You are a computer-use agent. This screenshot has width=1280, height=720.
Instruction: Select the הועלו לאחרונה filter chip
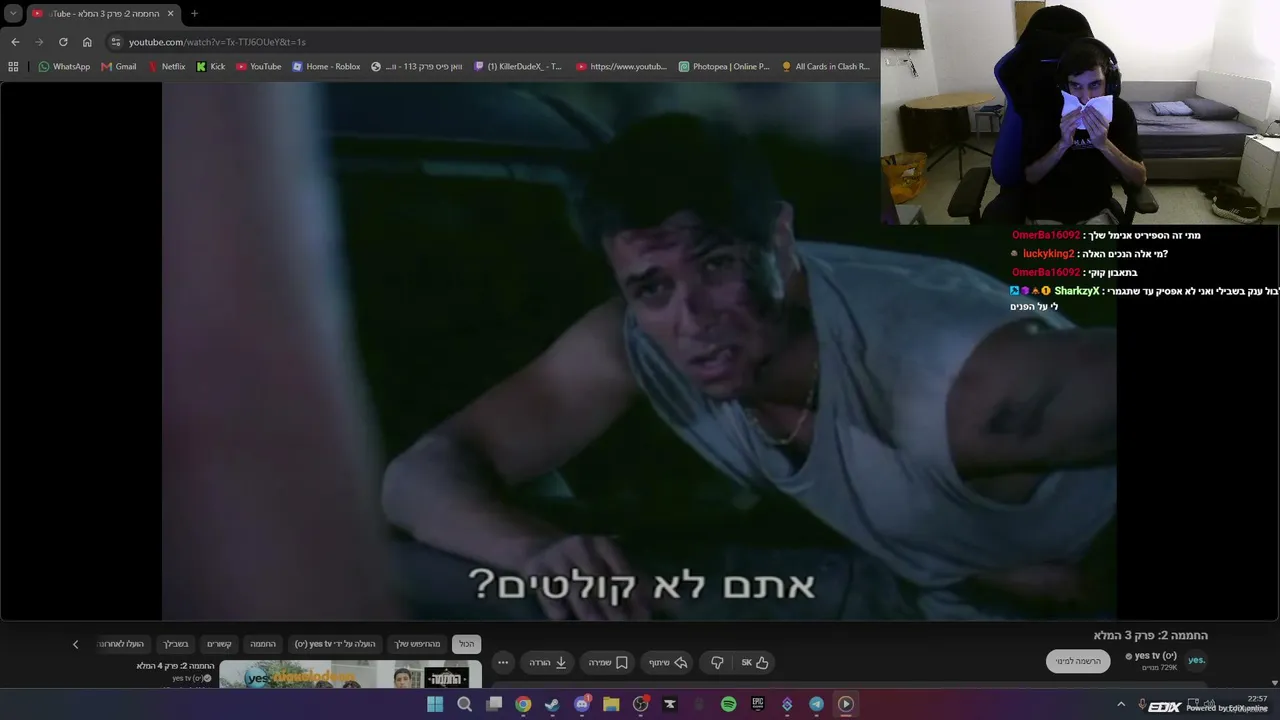pos(121,644)
